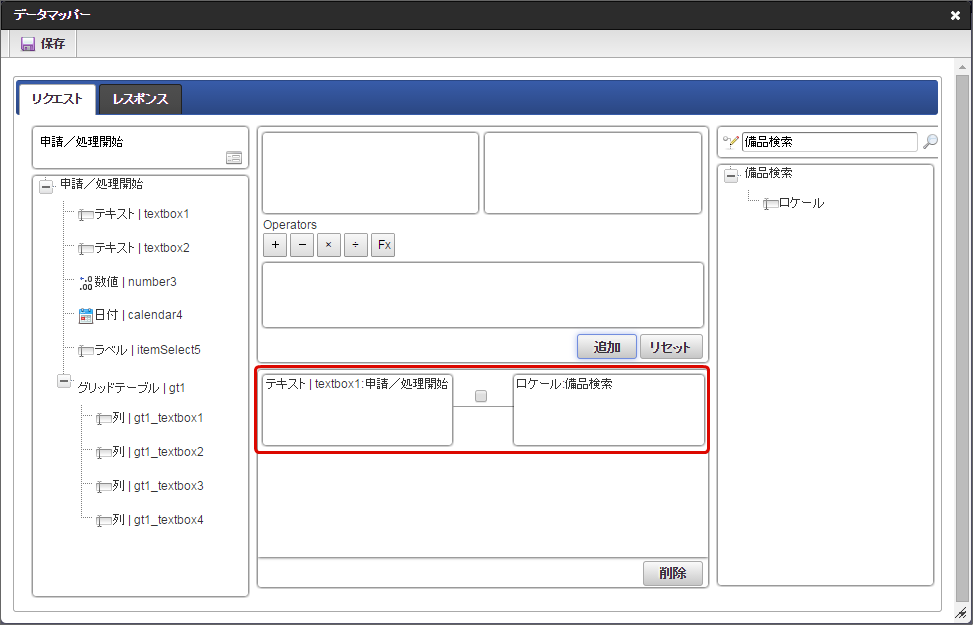The width and height of the screenshot is (973, 625).
Task: Collapse the 申請/処理開始 root node
Action: coord(46,186)
